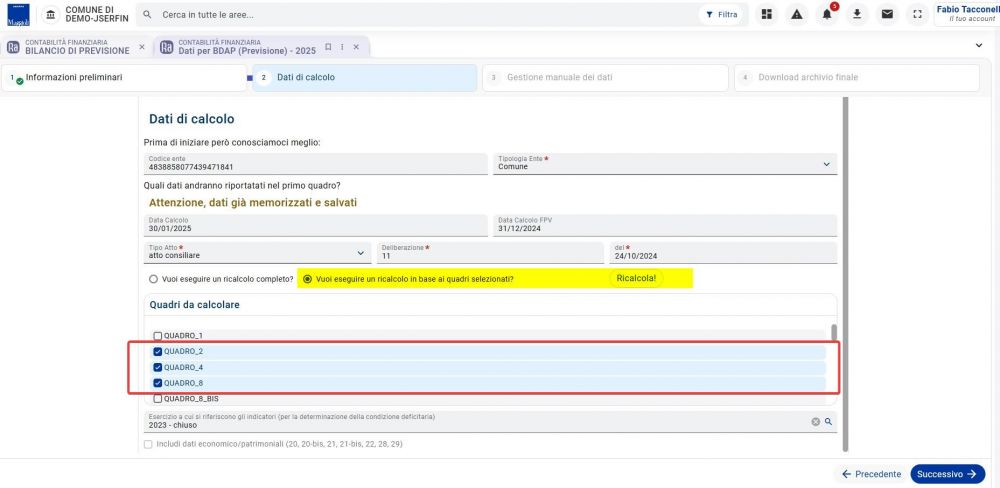Tick the QUADRO_1 checkbox
This screenshot has height=488, width=1000.
click(158, 336)
